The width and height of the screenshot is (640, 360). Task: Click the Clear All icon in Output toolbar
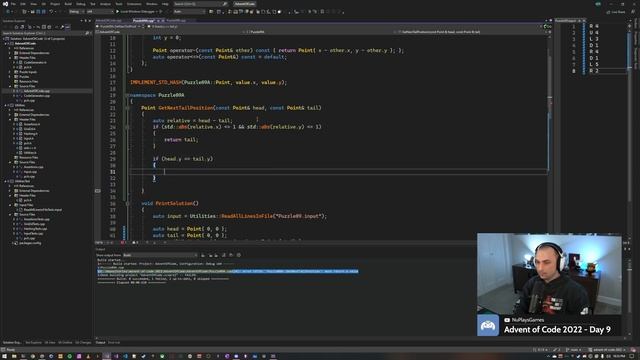click(x=224, y=255)
